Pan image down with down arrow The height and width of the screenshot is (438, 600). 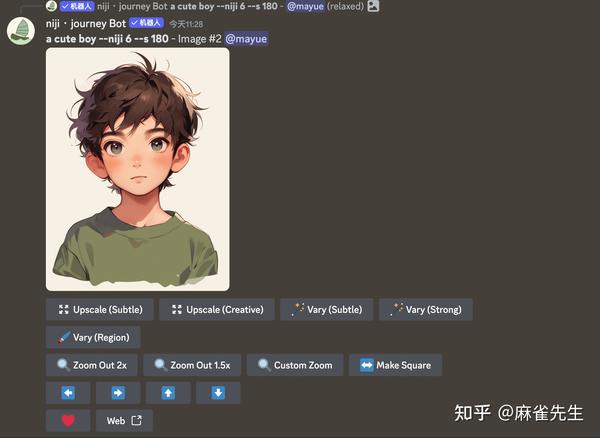[x=218, y=393]
